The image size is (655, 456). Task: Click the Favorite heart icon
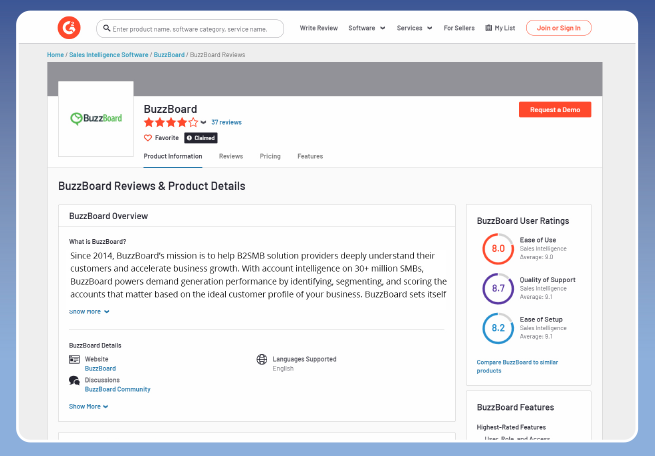(x=148, y=138)
